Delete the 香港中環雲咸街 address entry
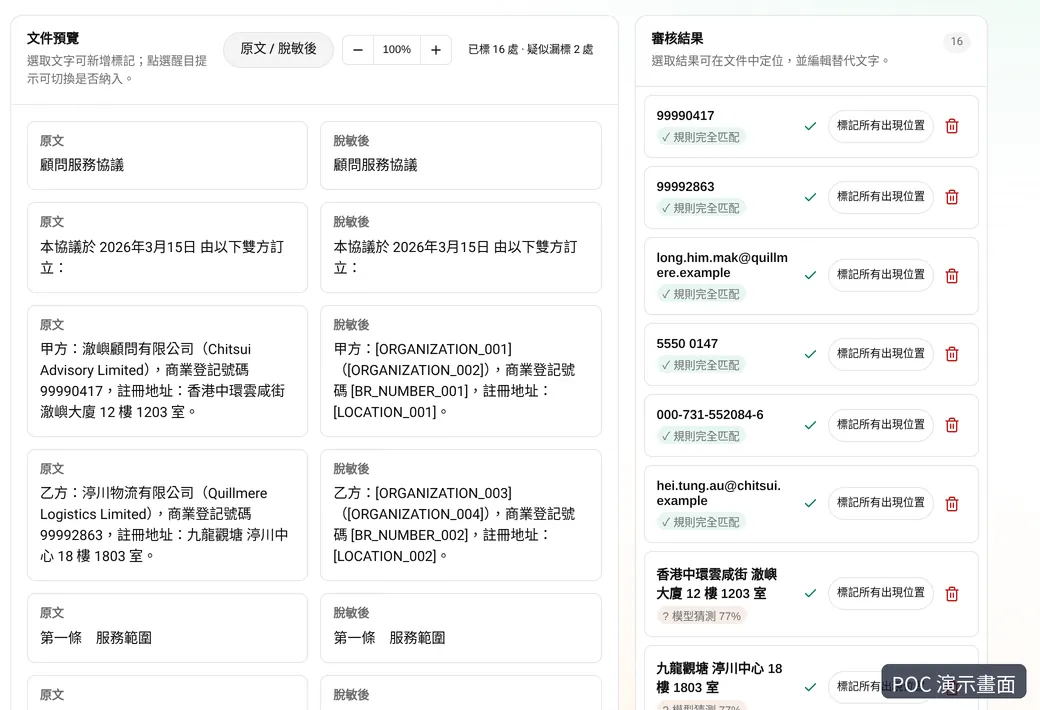 [x=952, y=593]
